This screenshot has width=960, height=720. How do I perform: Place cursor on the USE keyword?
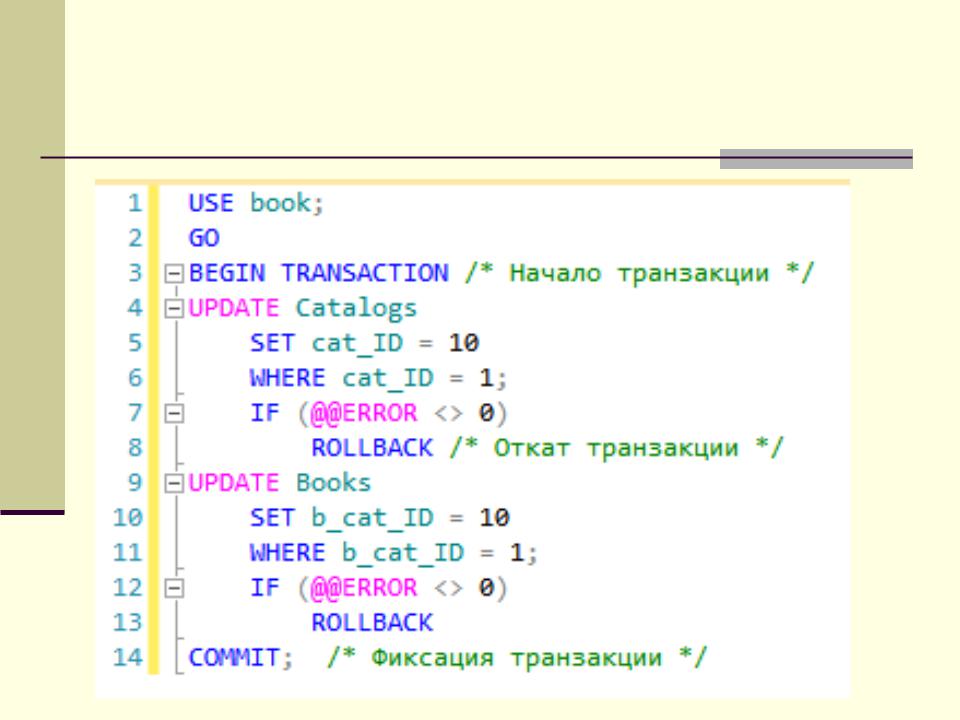[211, 204]
